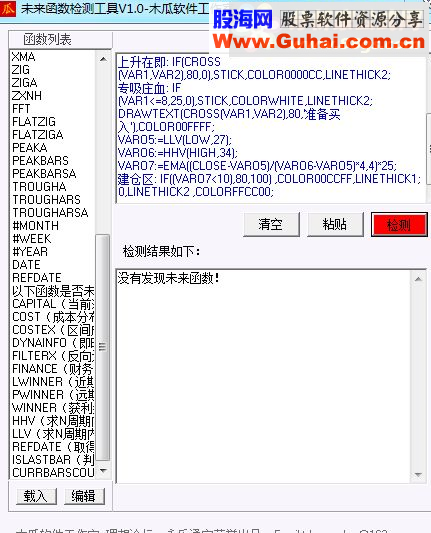Select TROUGHARS in function list
The height and width of the screenshot is (533, 431).
pos(46,200)
